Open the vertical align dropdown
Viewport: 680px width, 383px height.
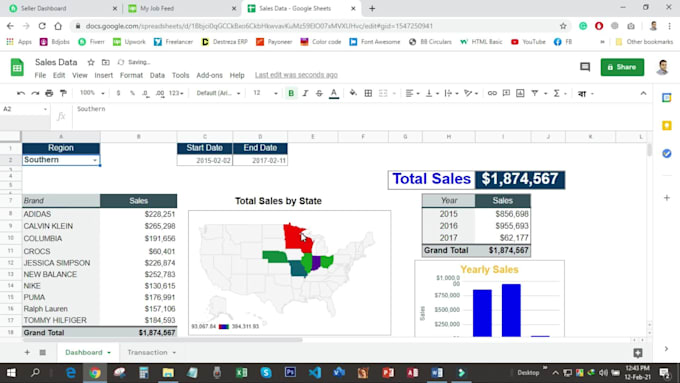point(432,93)
